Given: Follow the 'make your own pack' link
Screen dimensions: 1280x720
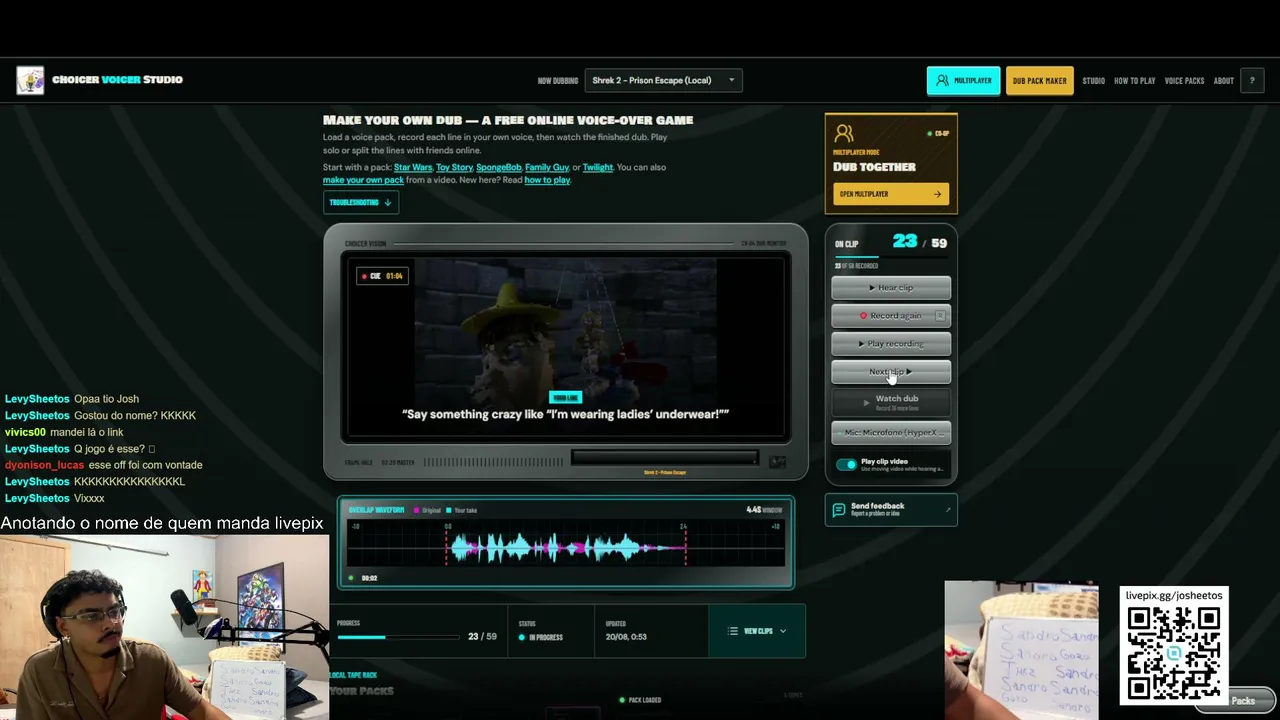Looking at the screenshot, I should coord(363,180).
